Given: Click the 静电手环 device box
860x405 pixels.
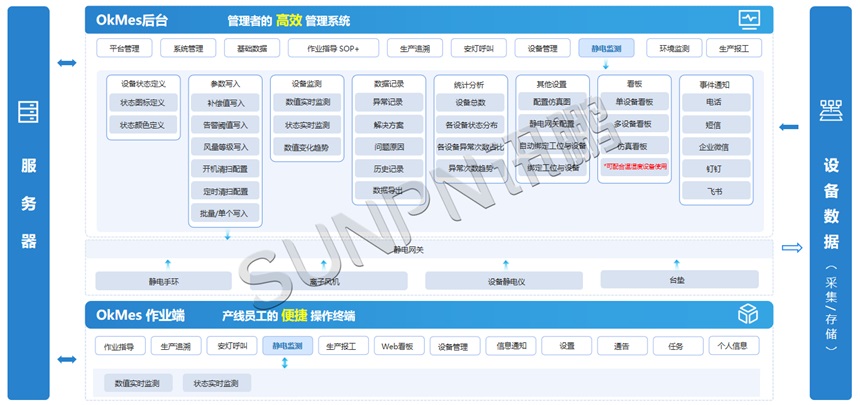Looking at the screenshot, I should [163, 281].
